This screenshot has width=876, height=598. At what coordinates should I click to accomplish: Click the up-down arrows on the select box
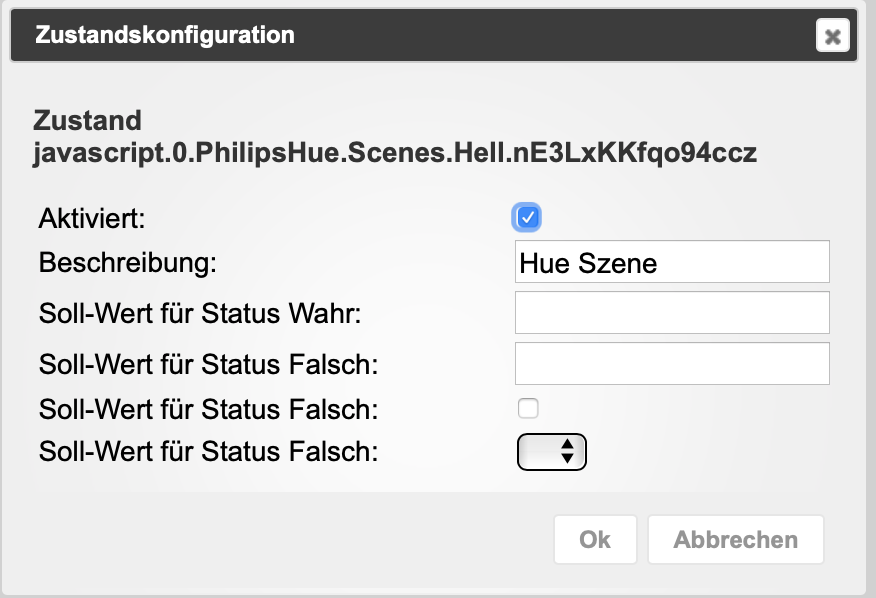pos(568,452)
